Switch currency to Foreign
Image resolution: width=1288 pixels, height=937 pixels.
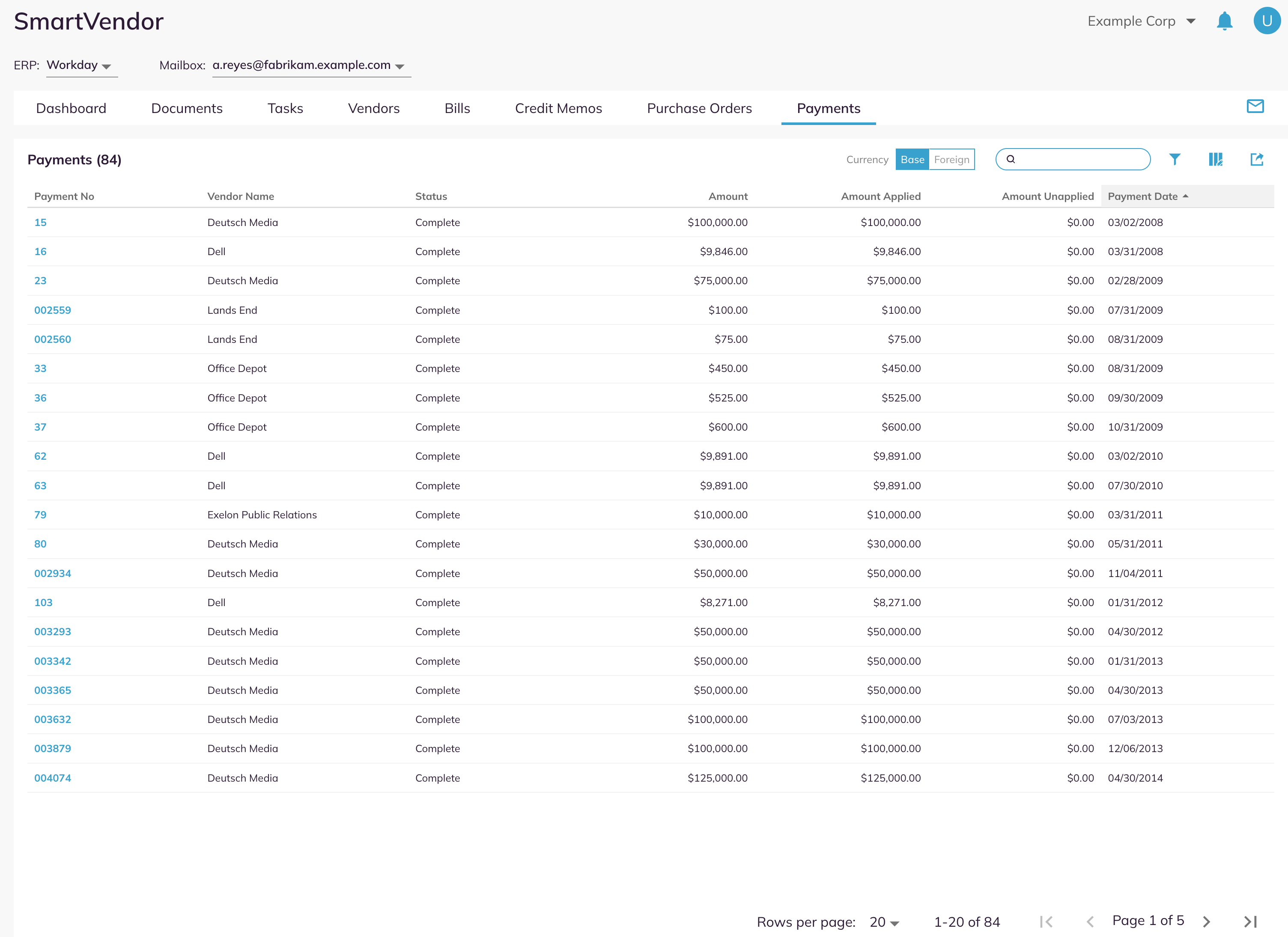coord(951,160)
